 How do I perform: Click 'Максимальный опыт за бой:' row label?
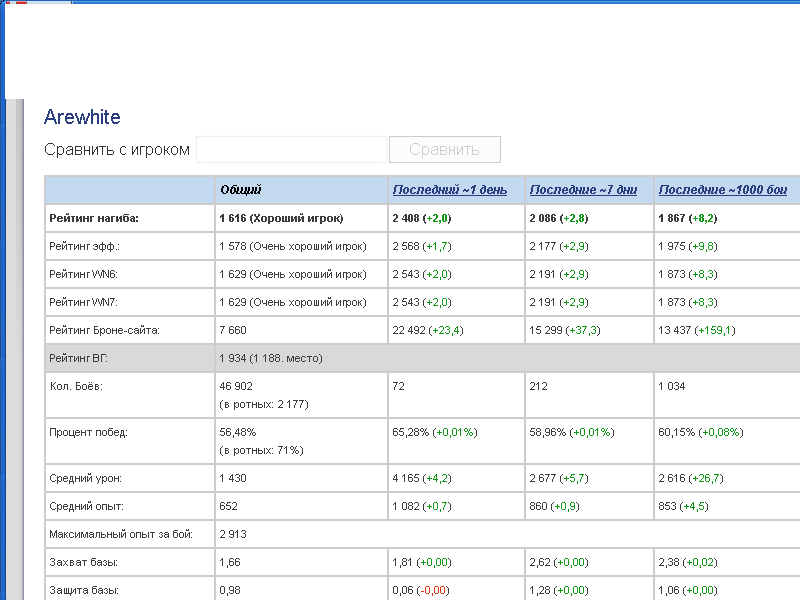point(120,535)
